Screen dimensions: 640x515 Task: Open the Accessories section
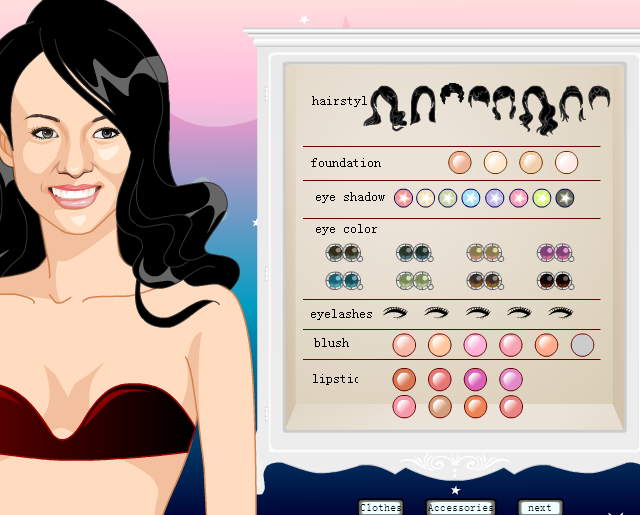tap(460, 507)
